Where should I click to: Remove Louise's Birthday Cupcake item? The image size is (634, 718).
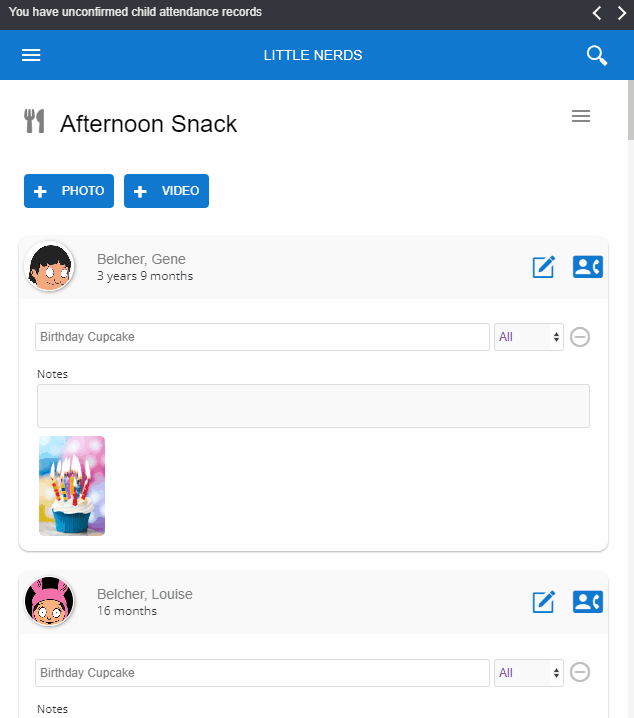(x=580, y=672)
